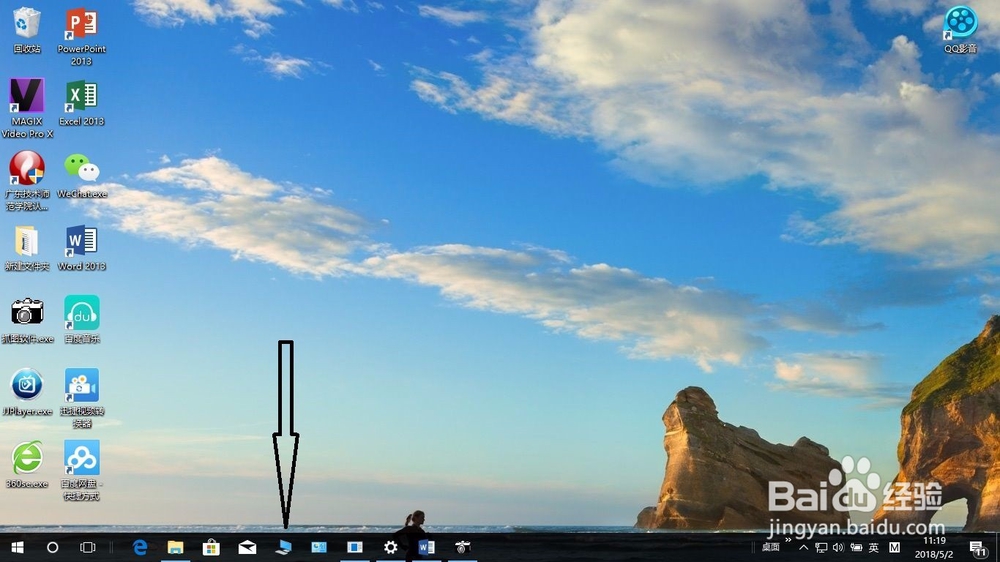
Task: Click the blue control panel taskbar icon
Action: point(319,547)
